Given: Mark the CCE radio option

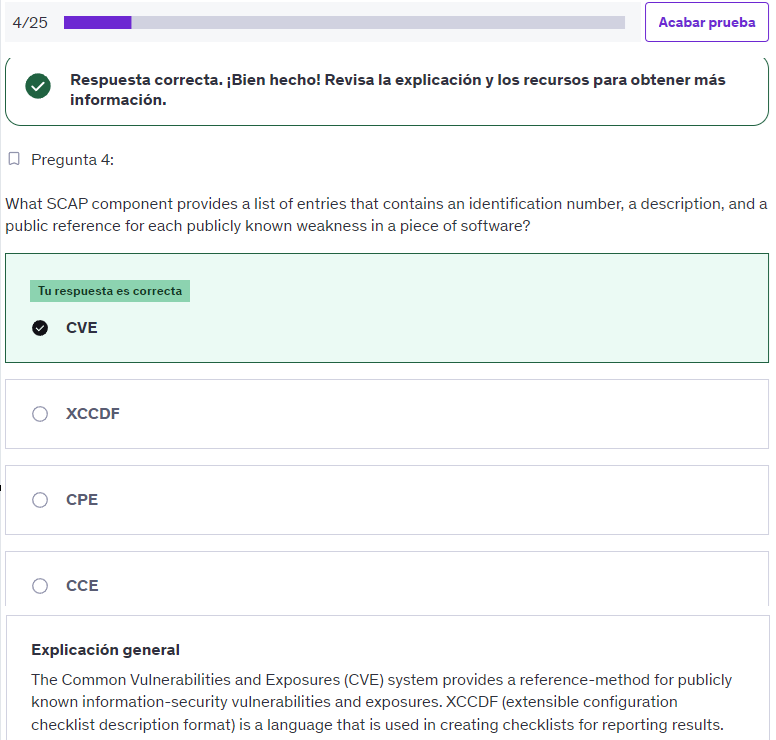Looking at the screenshot, I should tap(40, 586).
